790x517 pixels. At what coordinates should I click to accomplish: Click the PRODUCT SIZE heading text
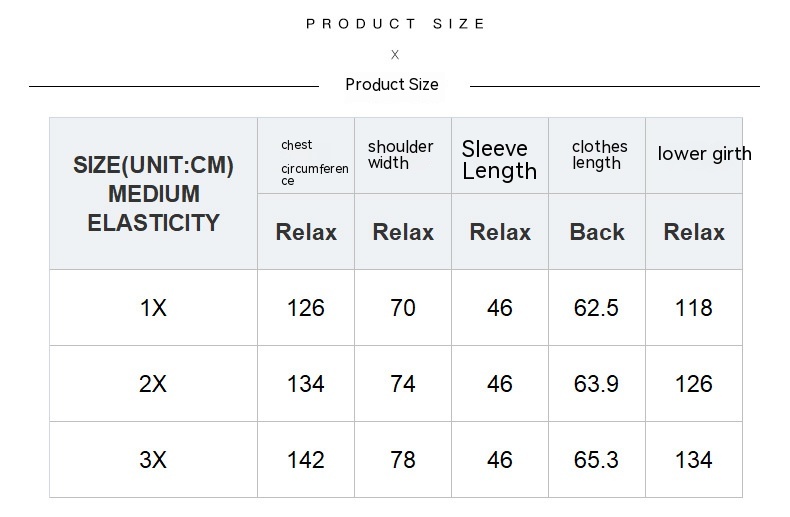click(395, 24)
